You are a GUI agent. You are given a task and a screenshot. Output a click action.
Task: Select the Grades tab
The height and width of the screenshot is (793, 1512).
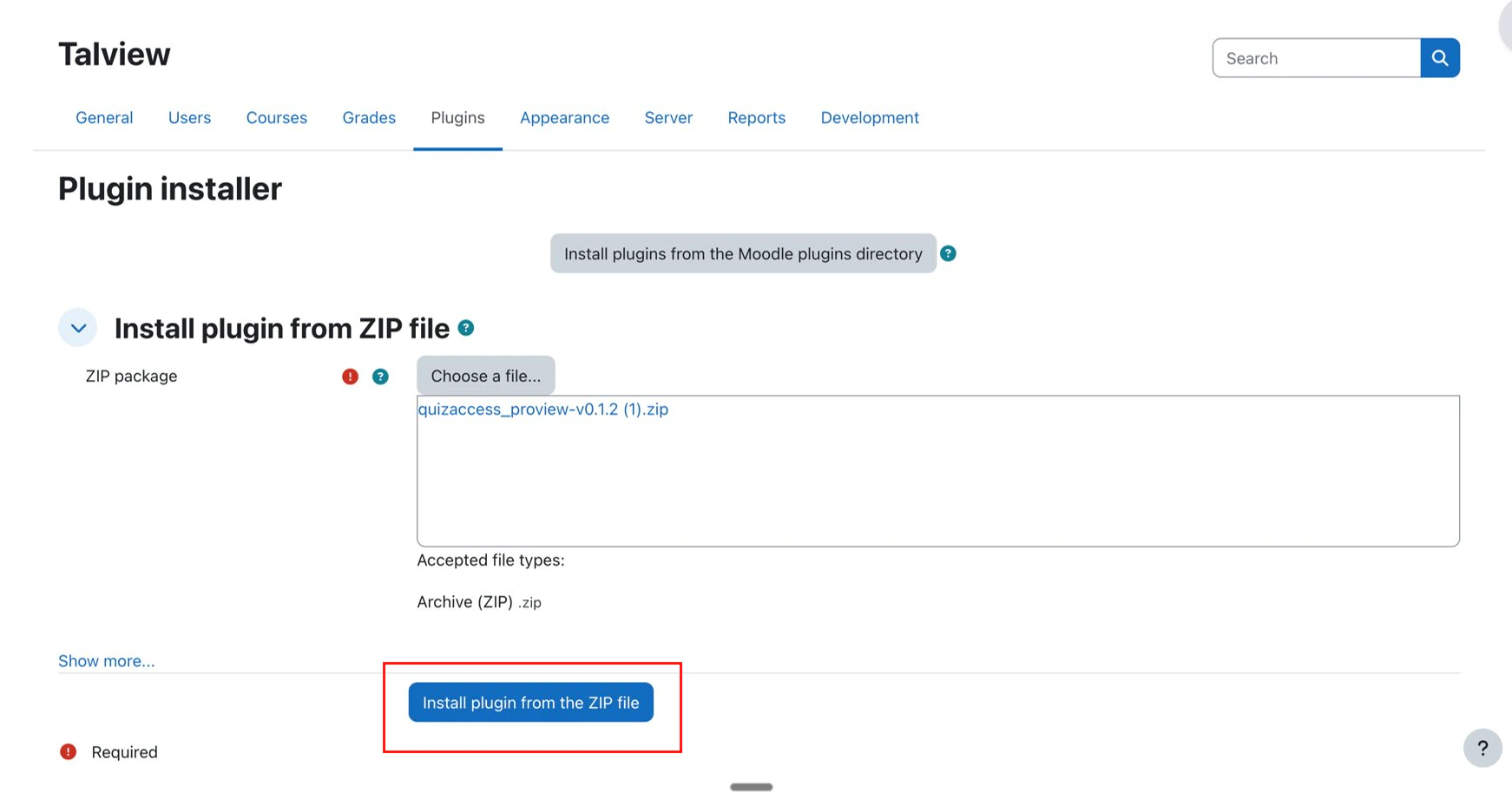coord(369,118)
